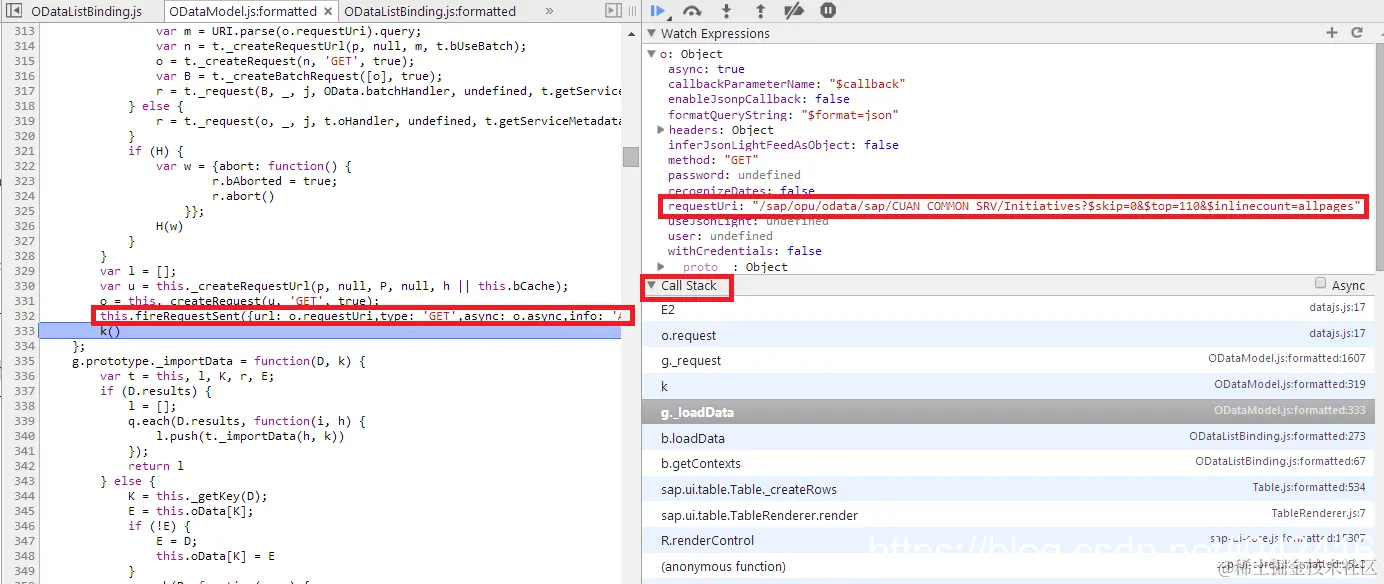Step over next function call
This screenshot has height=584, width=1384.
click(x=692, y=11)
